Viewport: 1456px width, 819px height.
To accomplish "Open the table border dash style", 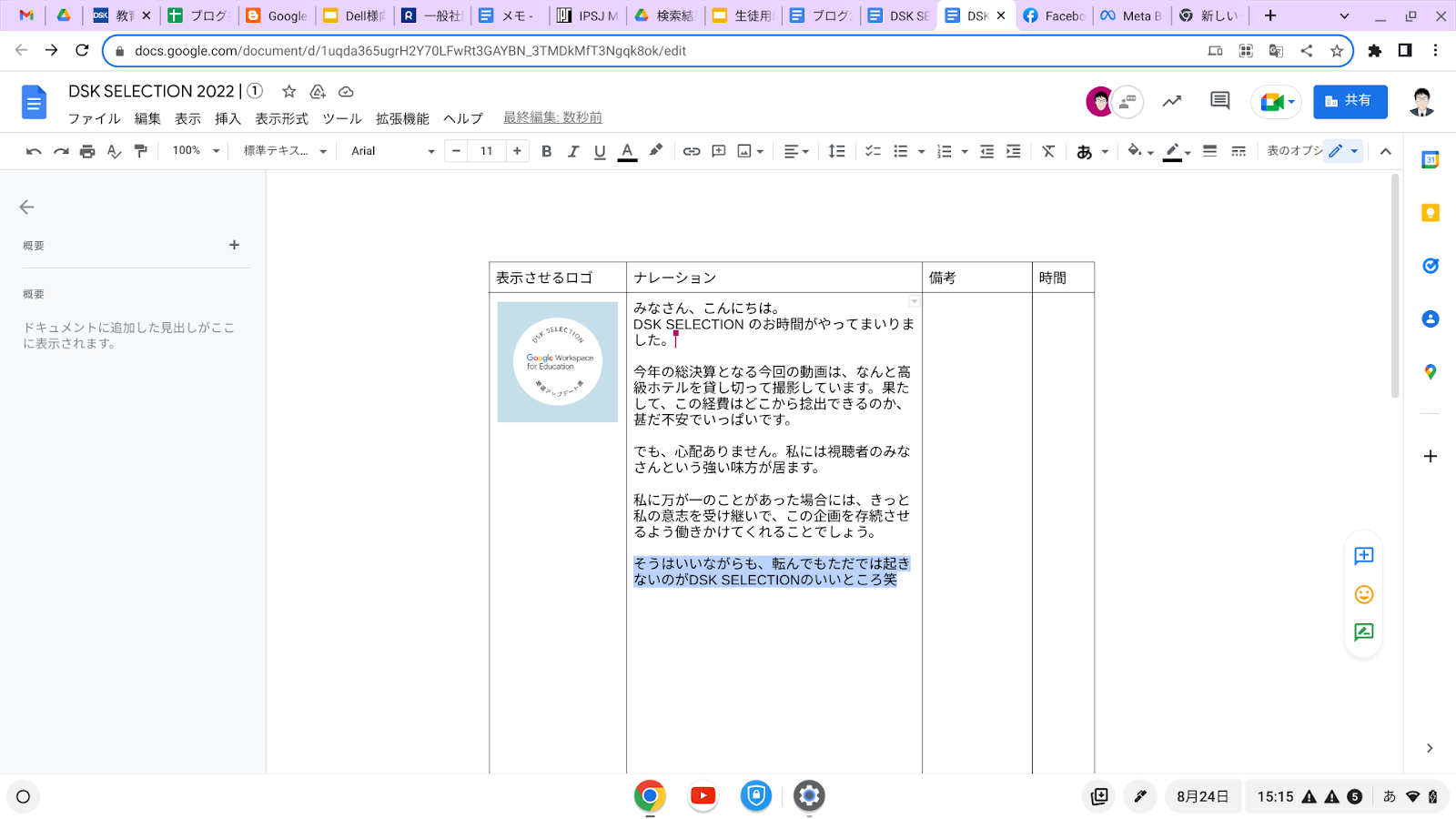I will click(1239, 151).
